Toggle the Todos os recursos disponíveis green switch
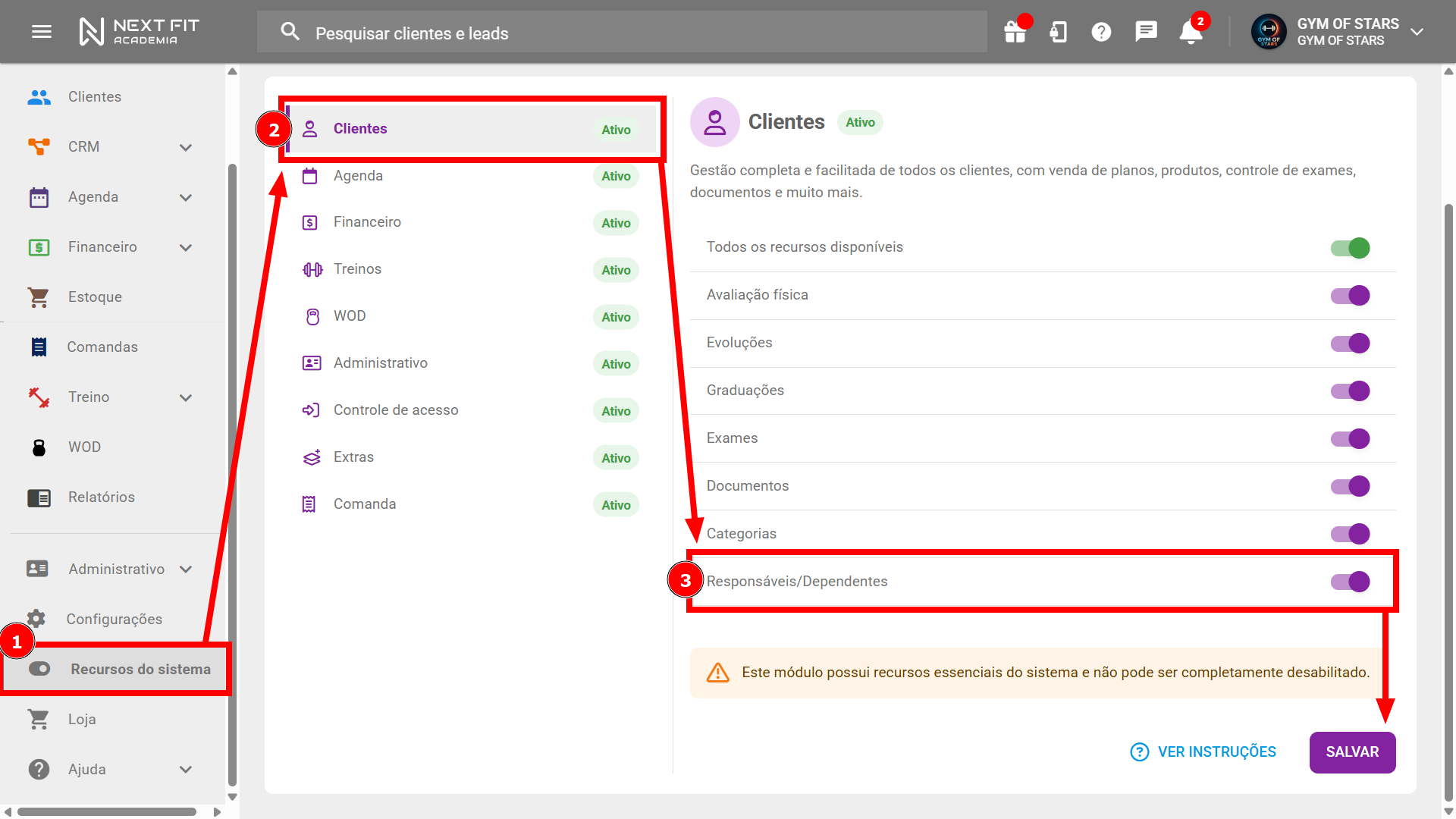Screen dimensions: 1456x819 point(1350,248)
